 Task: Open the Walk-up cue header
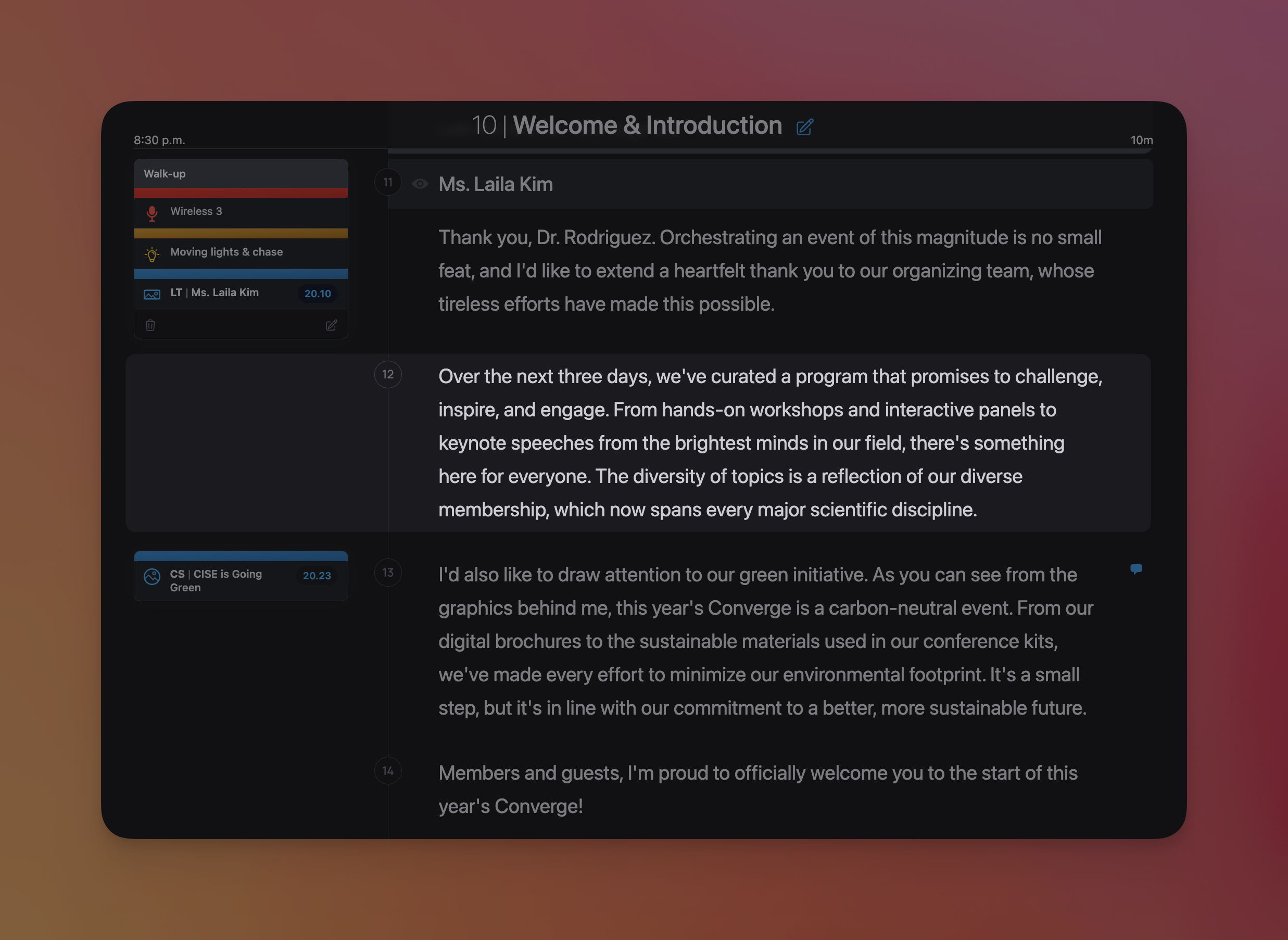(241, 173)
